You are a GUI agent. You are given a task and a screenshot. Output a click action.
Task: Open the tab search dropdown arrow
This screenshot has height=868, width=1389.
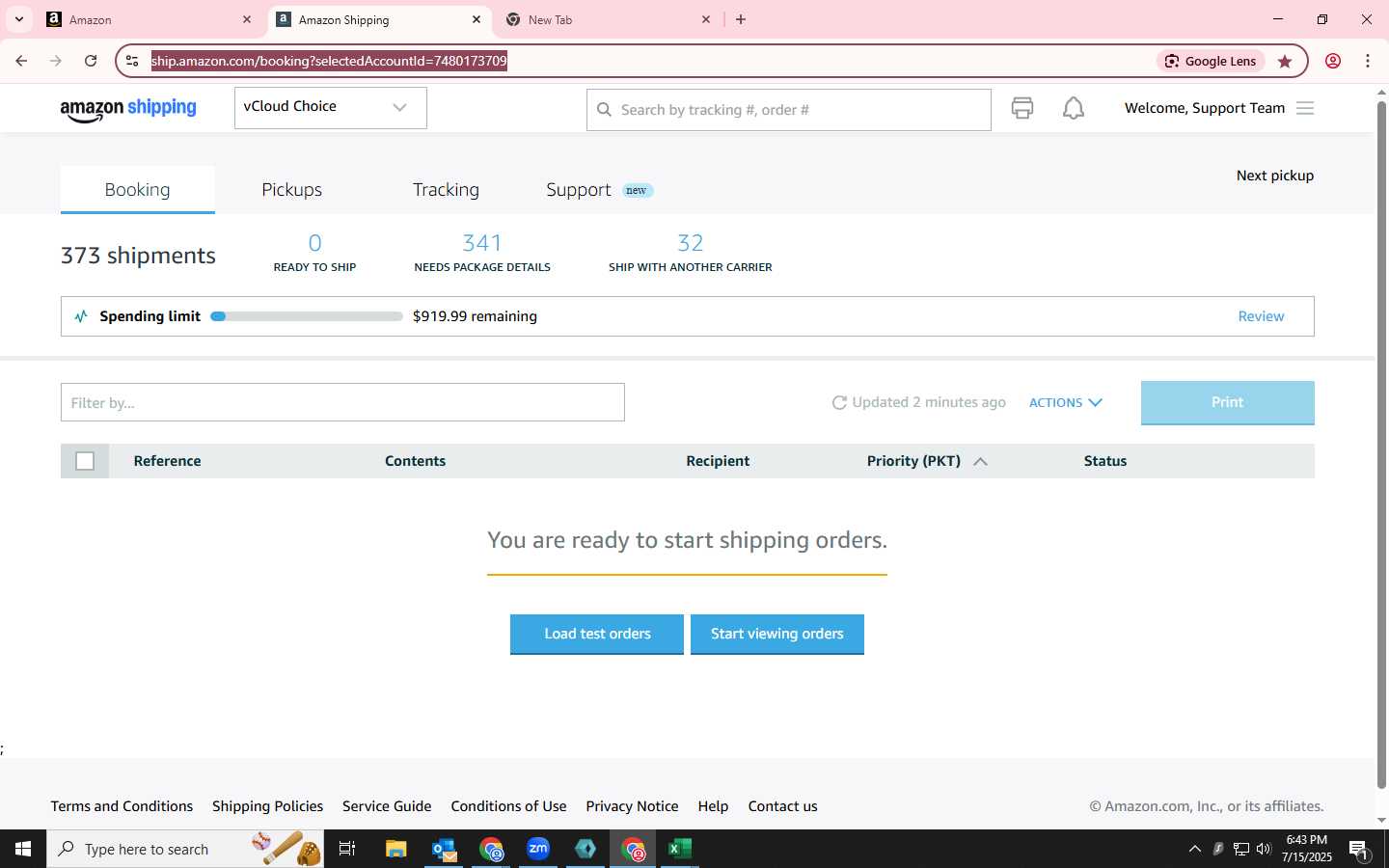coord(18,19)
